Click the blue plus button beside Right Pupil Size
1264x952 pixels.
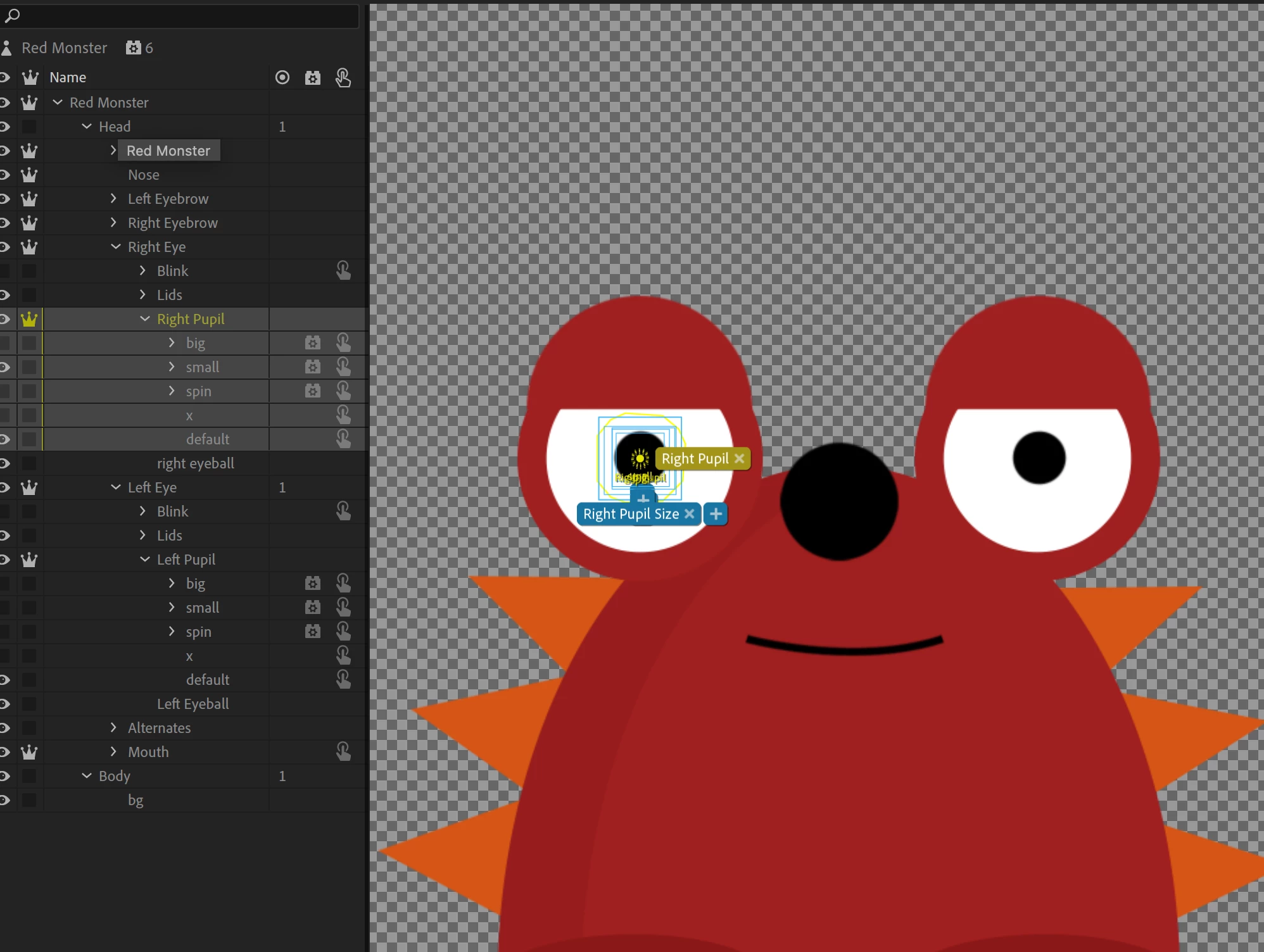pyautogui.click(x=716, y=514)
